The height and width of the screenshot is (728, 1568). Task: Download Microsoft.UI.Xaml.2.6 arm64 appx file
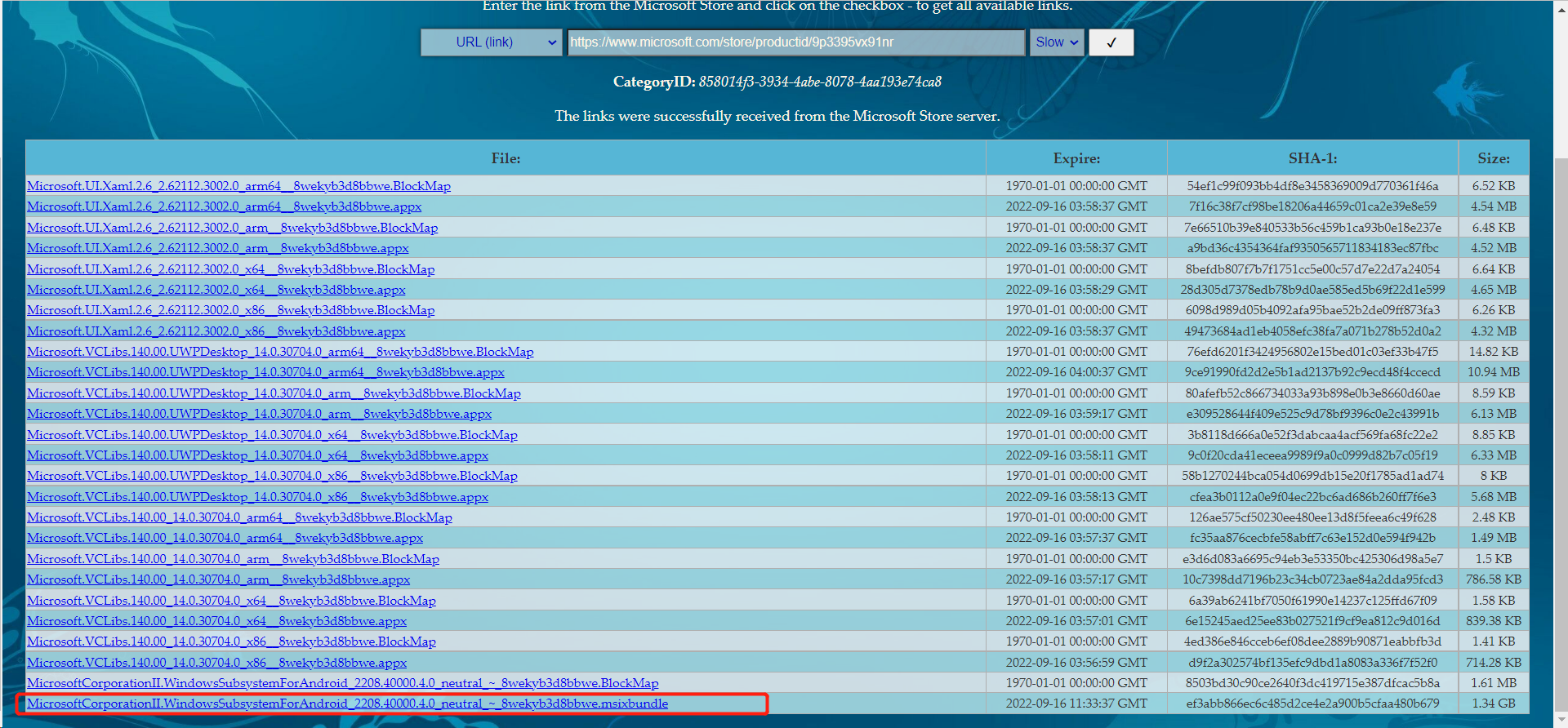224,206
